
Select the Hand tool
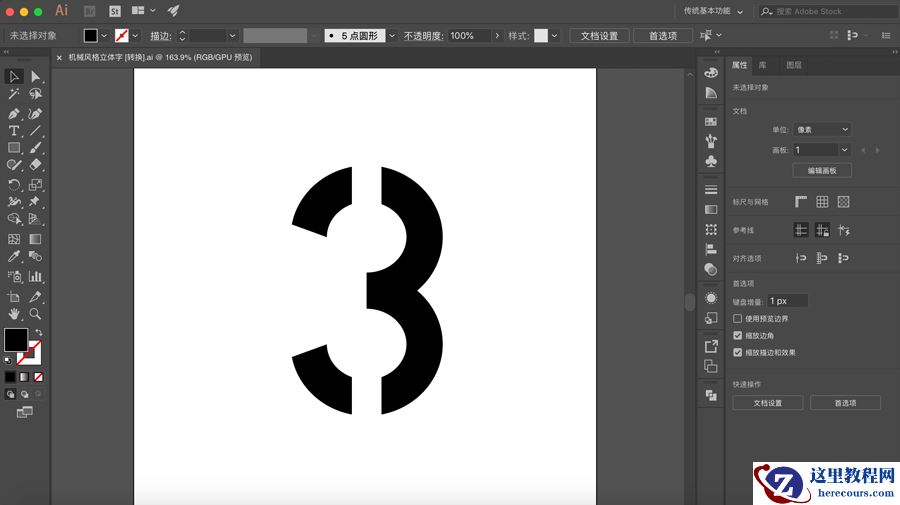(14, 314)
